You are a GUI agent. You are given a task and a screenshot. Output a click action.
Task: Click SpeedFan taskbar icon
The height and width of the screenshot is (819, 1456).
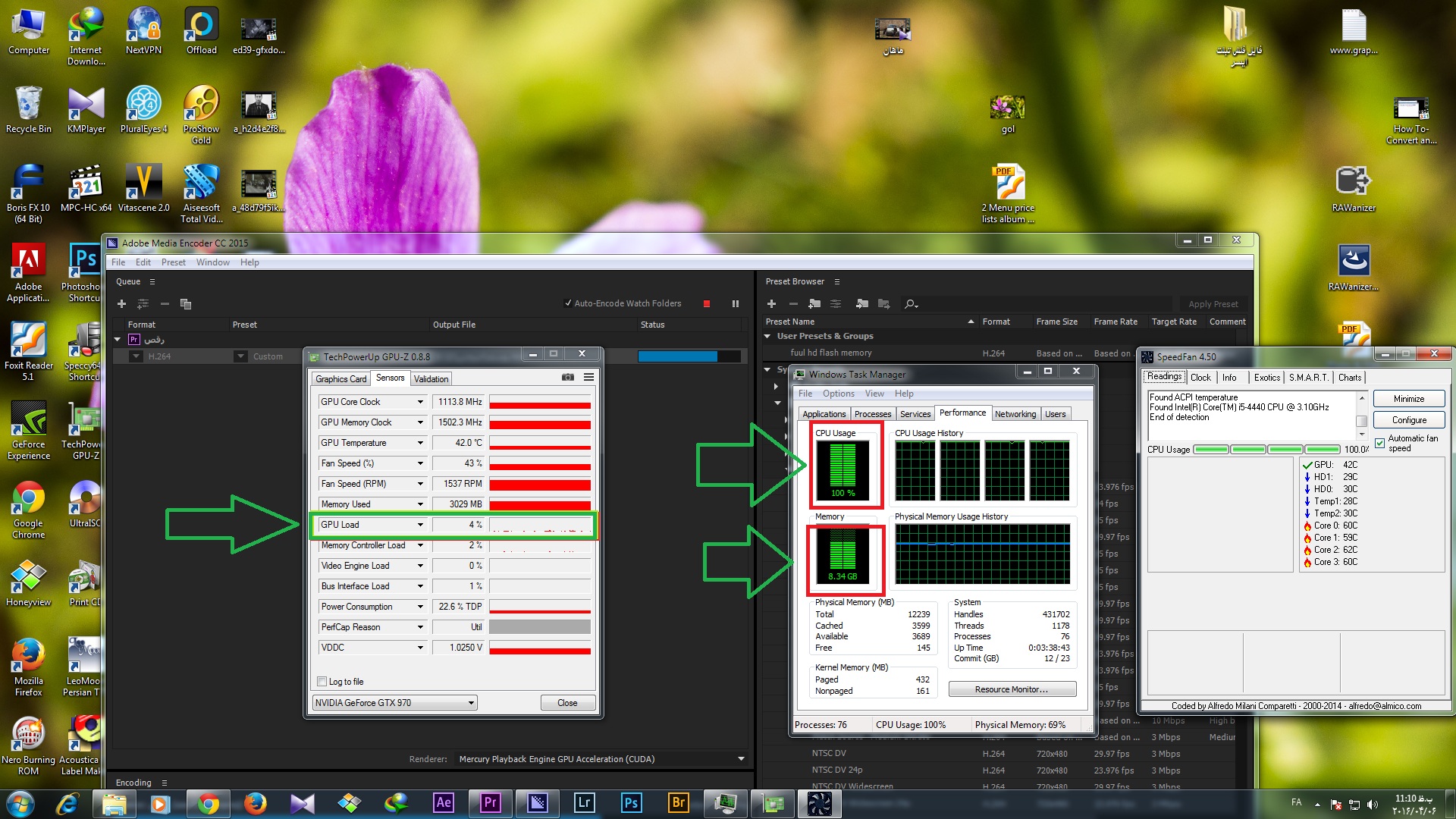point(819,802)
